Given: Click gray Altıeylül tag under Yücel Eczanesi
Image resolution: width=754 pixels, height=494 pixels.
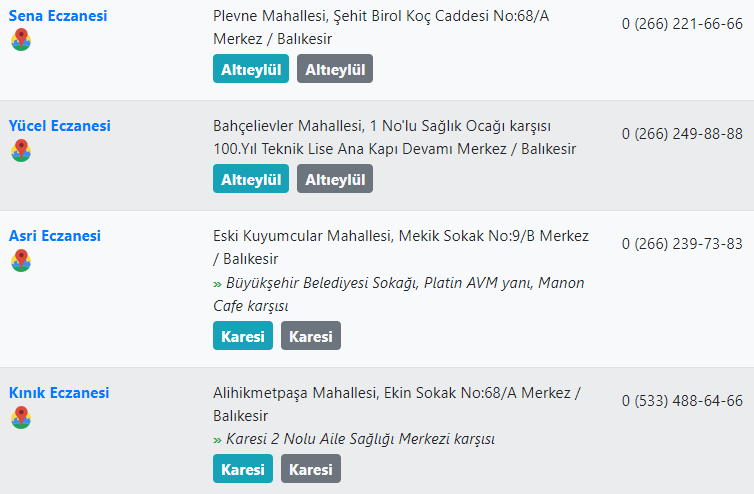Looking at the screenshot, I should [335, 179].
